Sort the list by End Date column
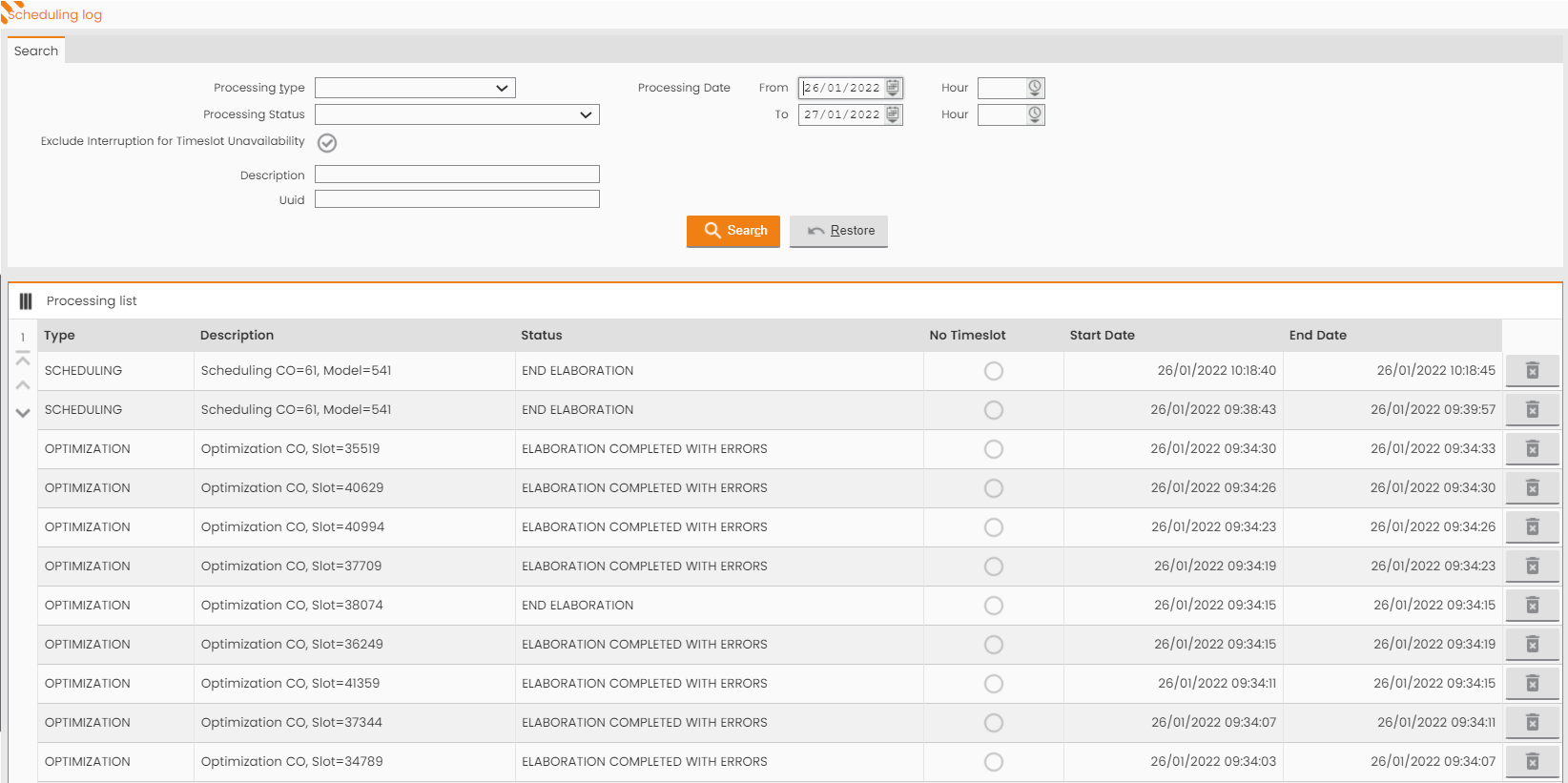1568x783 pixels. 1318,336
